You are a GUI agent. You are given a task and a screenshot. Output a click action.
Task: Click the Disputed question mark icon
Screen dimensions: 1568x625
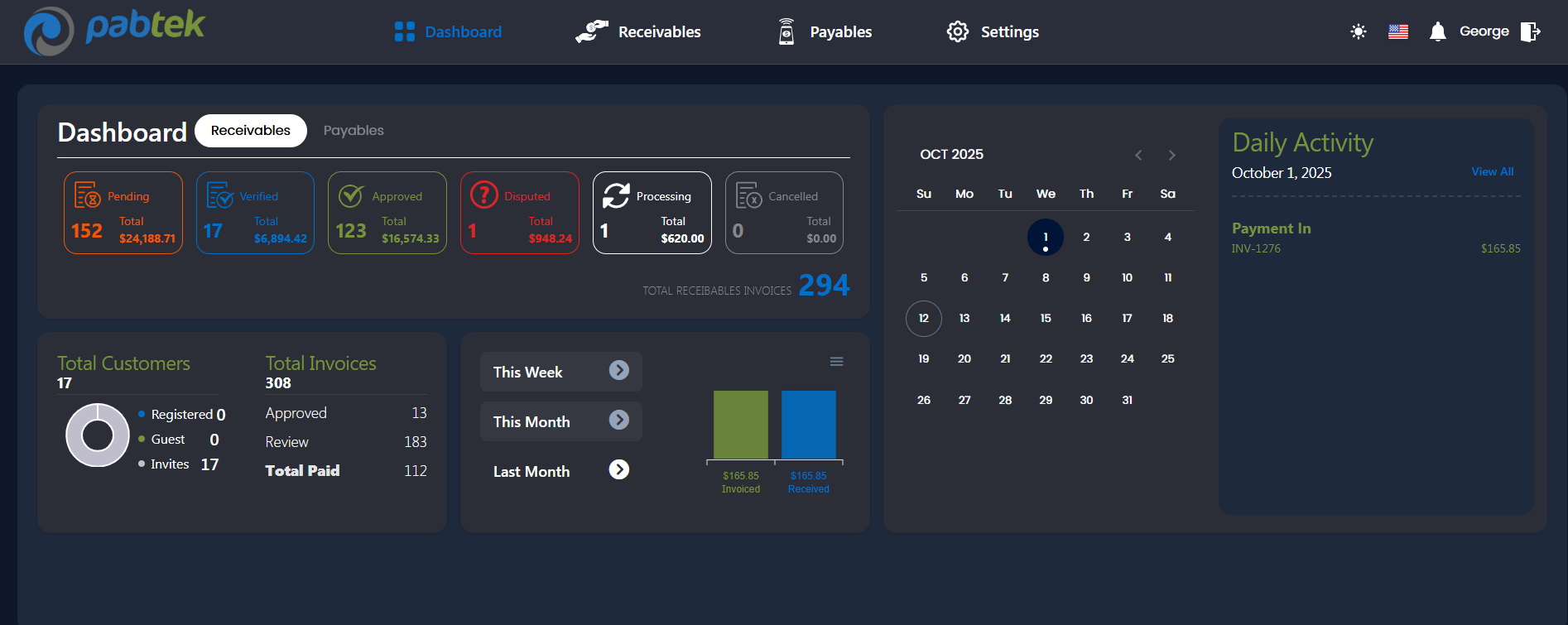point(484,195)
